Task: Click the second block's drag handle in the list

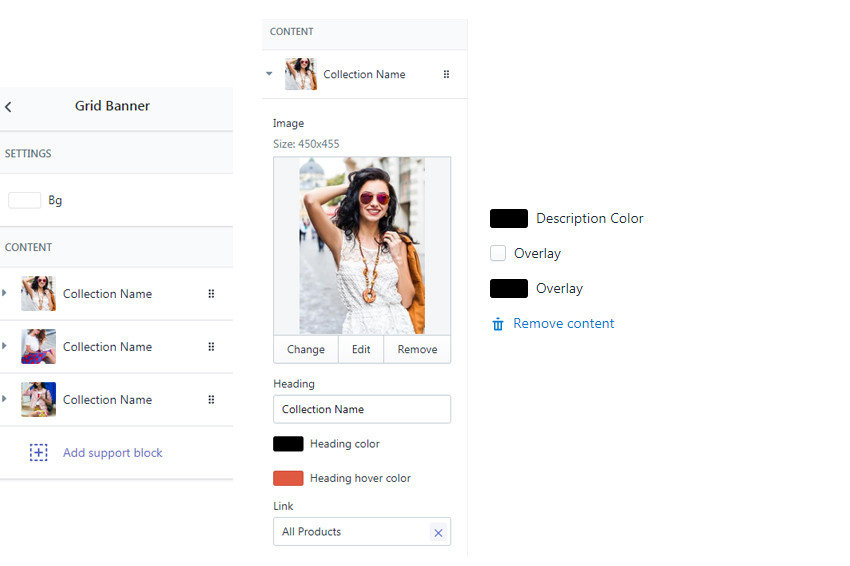Action: coord(211,346)
